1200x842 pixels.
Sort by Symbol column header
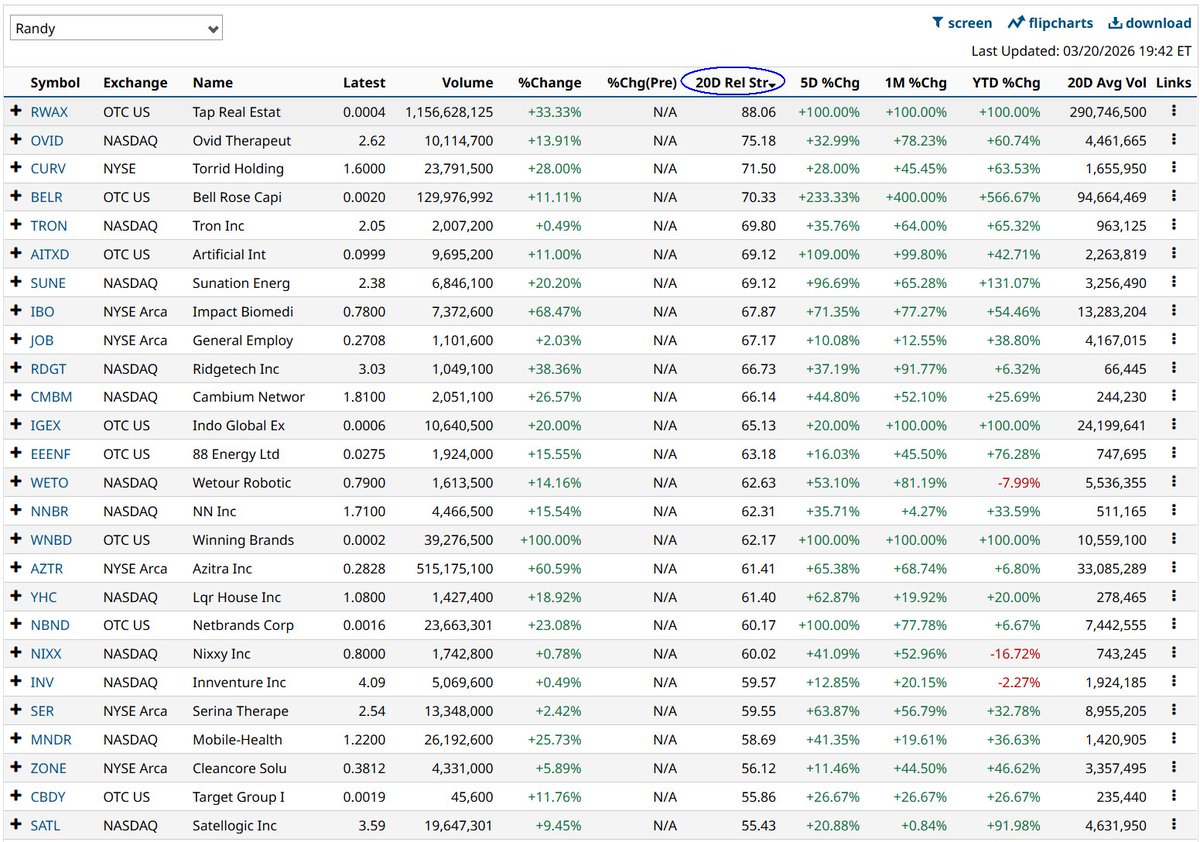[55, 83]
